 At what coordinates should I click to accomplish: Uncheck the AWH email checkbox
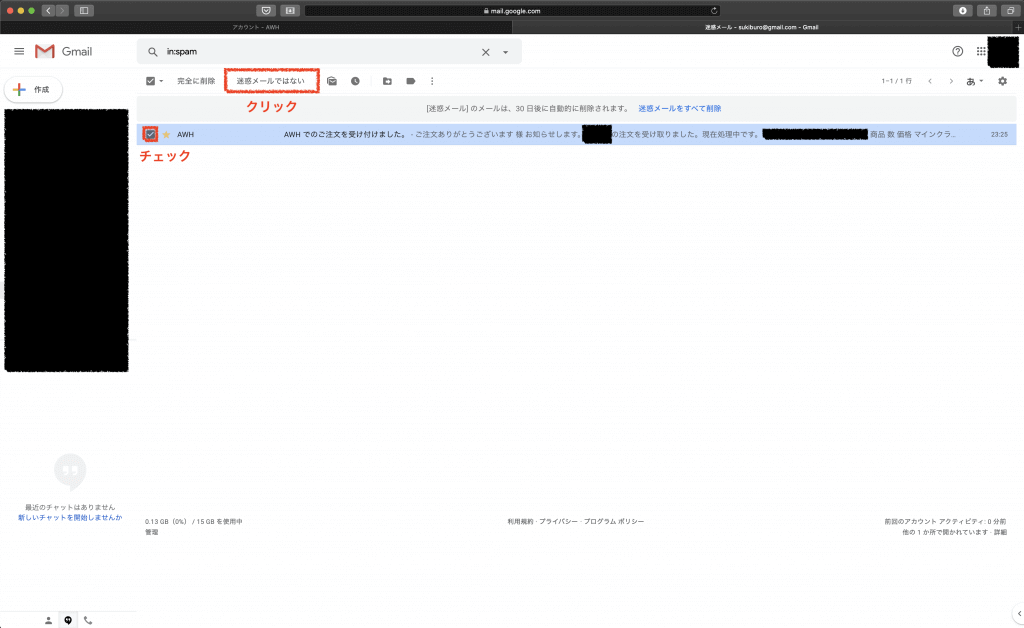(x=151, y=134)
